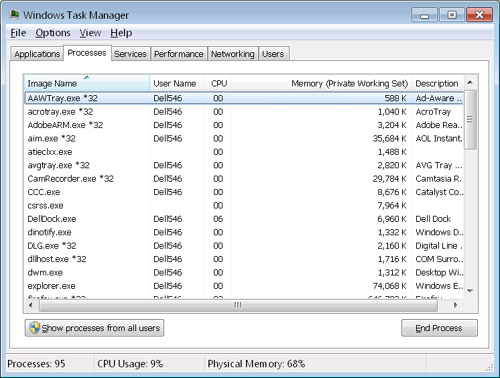The image size is (500, 378).
Task: Sort by the Description column header
Action: click(x=437, y=83)
